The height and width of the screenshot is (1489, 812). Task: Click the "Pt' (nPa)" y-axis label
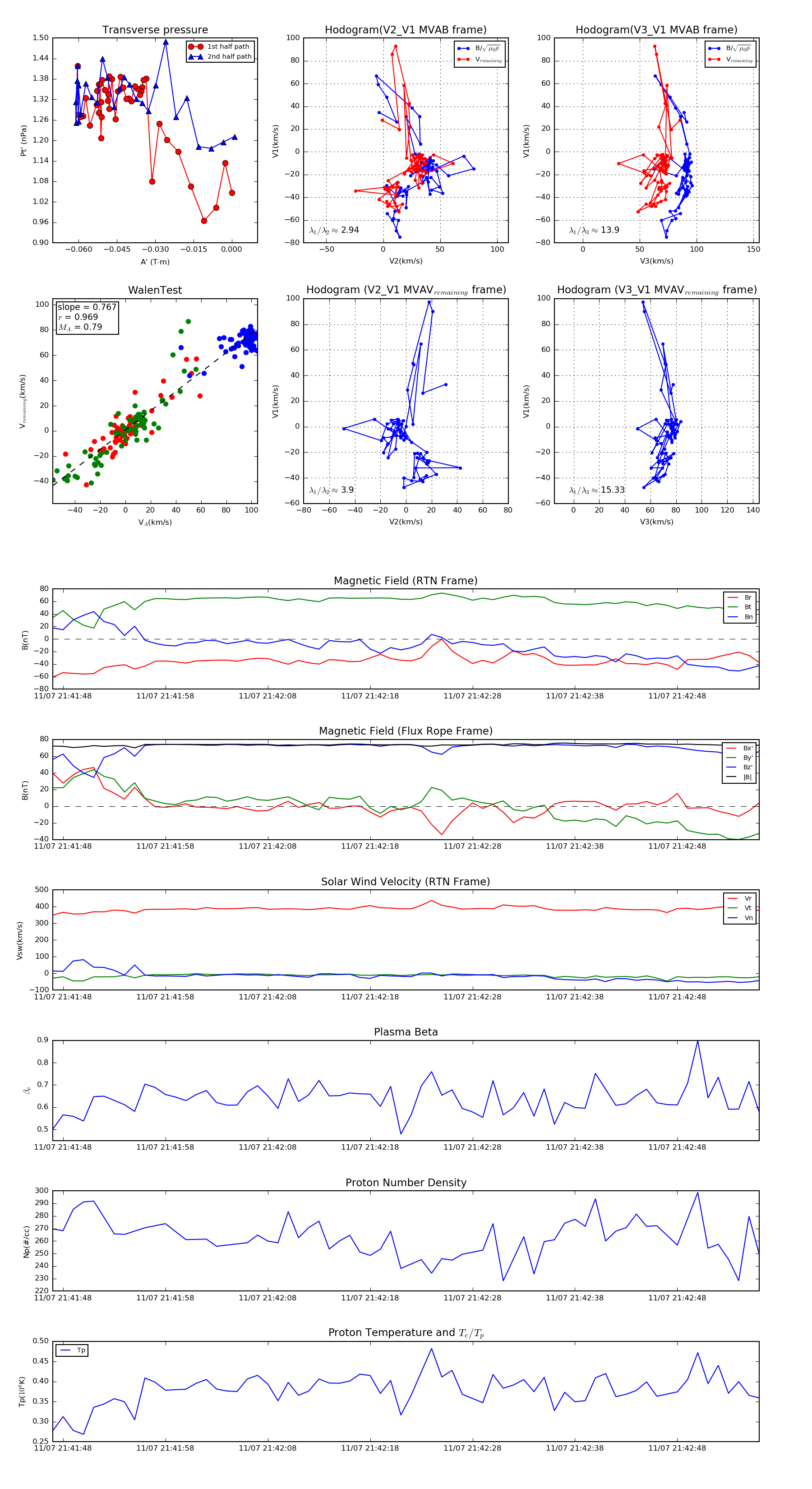tap(24, 140)
